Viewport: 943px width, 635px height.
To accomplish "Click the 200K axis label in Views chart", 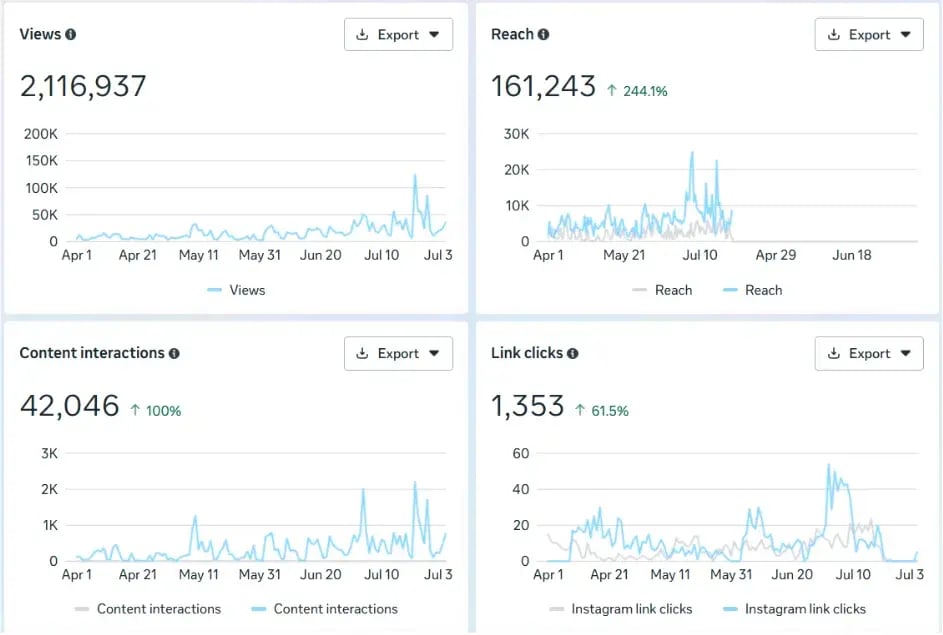I will coord(41,133).
